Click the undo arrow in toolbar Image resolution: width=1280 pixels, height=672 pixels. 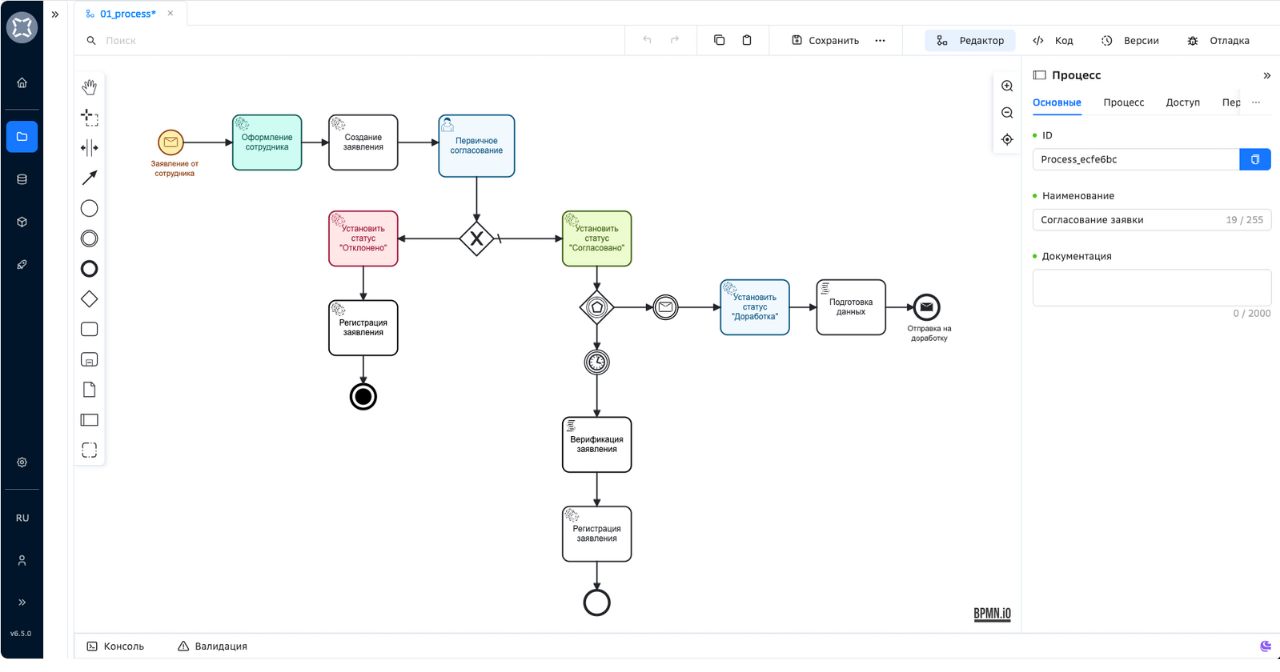[x=647, y=40]
